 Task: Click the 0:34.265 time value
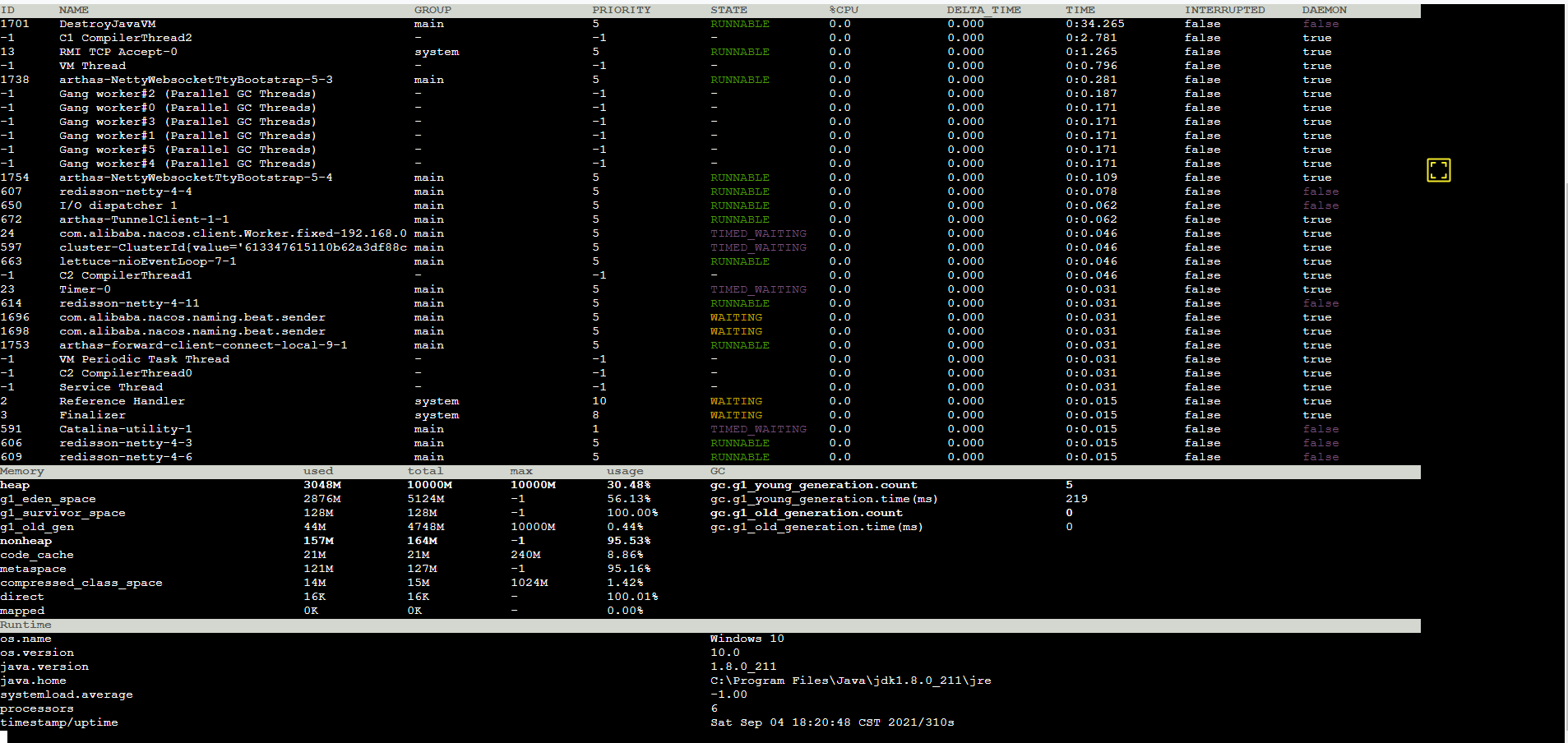coord(1095,24)
